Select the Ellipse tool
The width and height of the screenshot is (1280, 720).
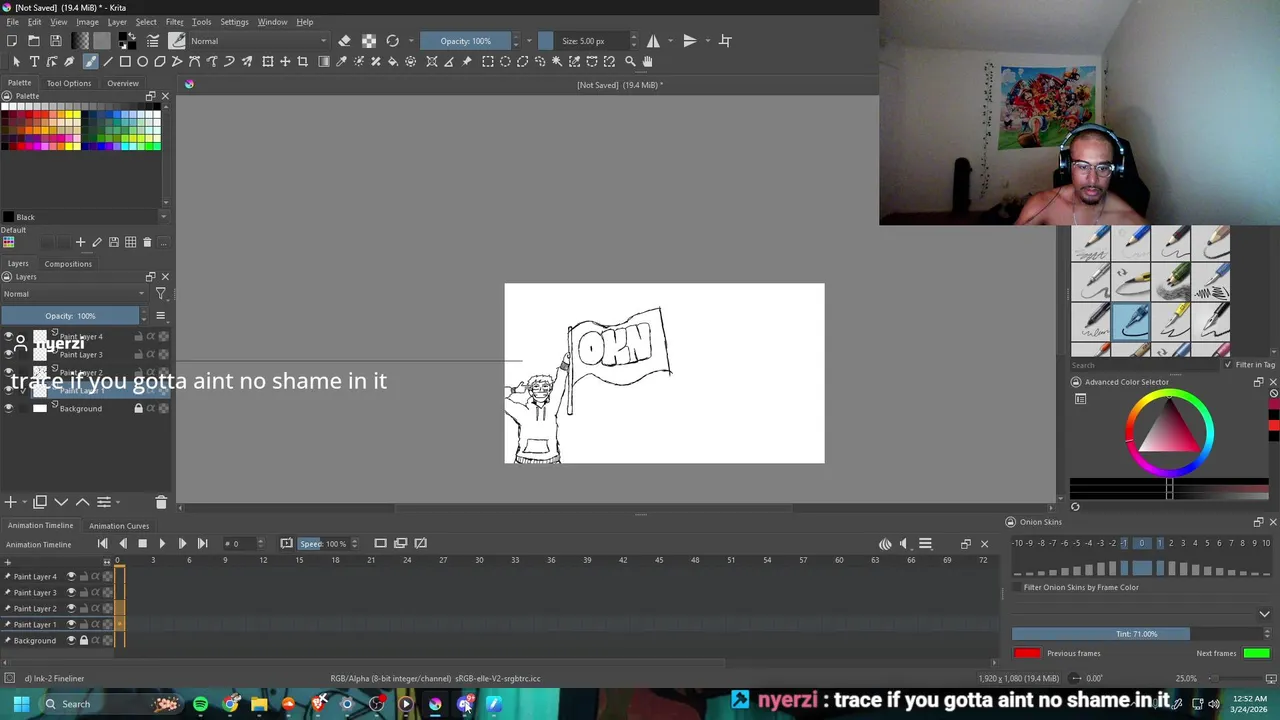[143, 62]
